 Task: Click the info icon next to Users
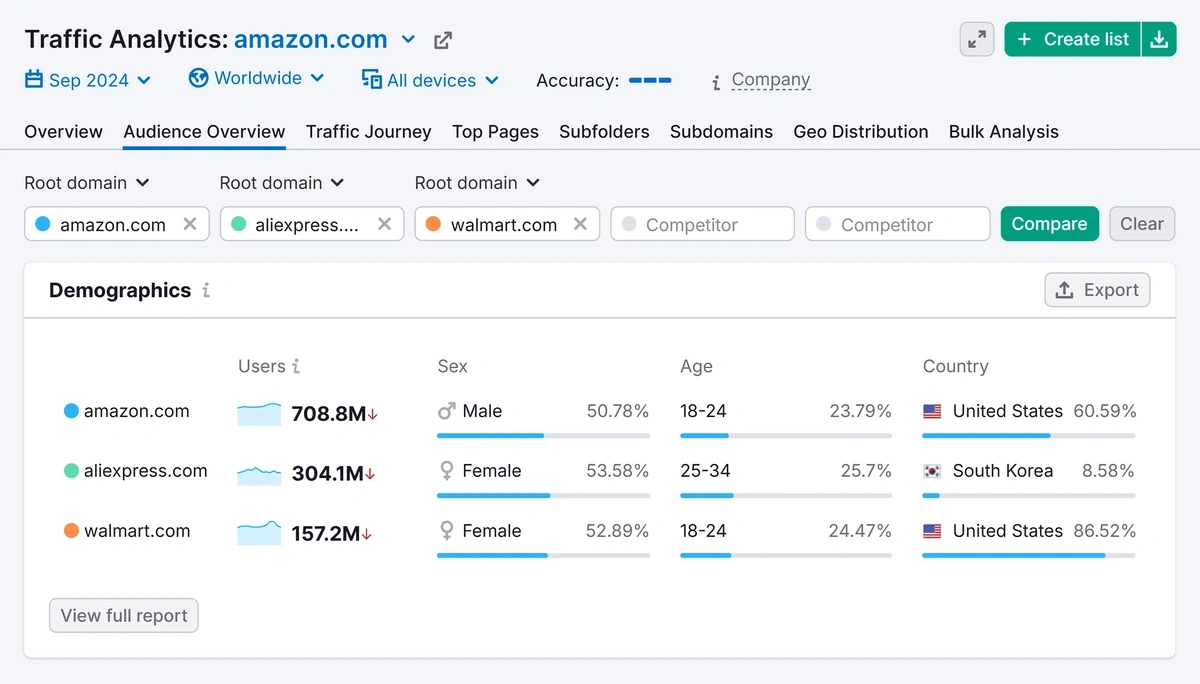click(296, 366)
